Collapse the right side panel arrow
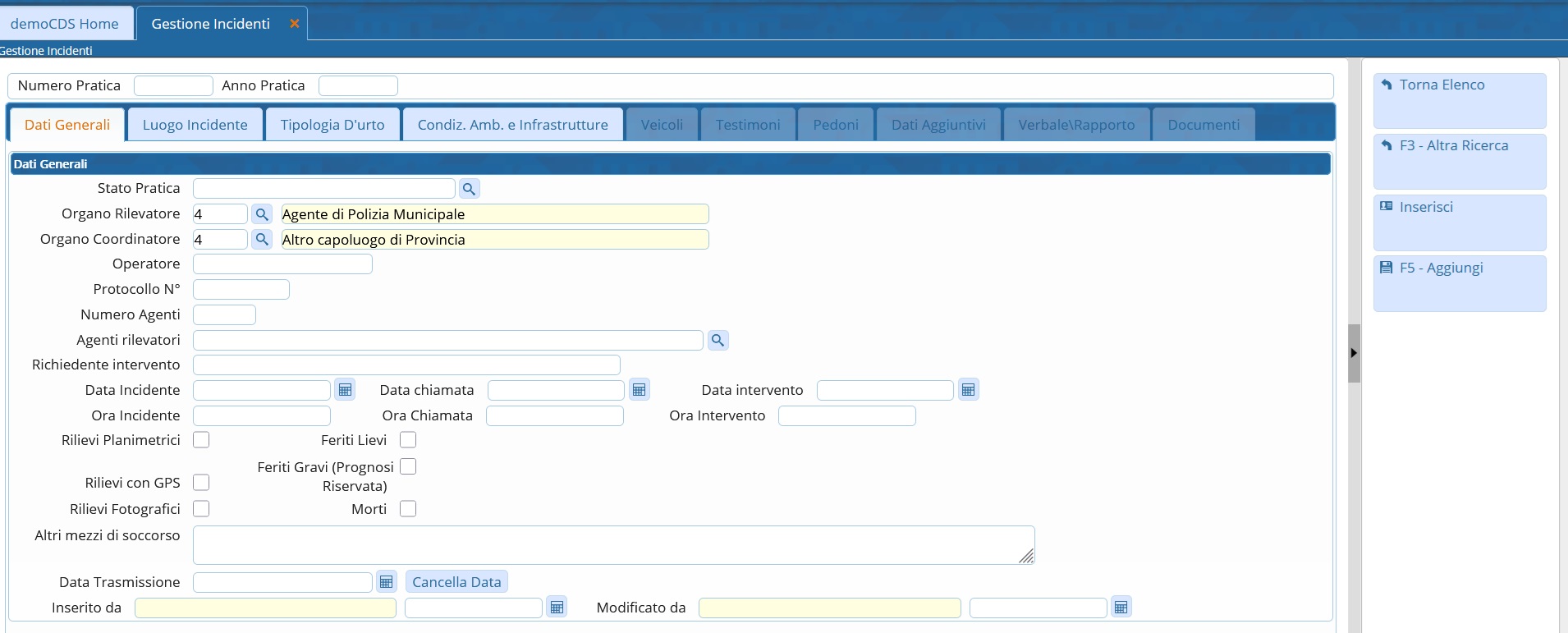Image resolution: width=1568 pixels, height=633 pixels. pos(1354,353)
